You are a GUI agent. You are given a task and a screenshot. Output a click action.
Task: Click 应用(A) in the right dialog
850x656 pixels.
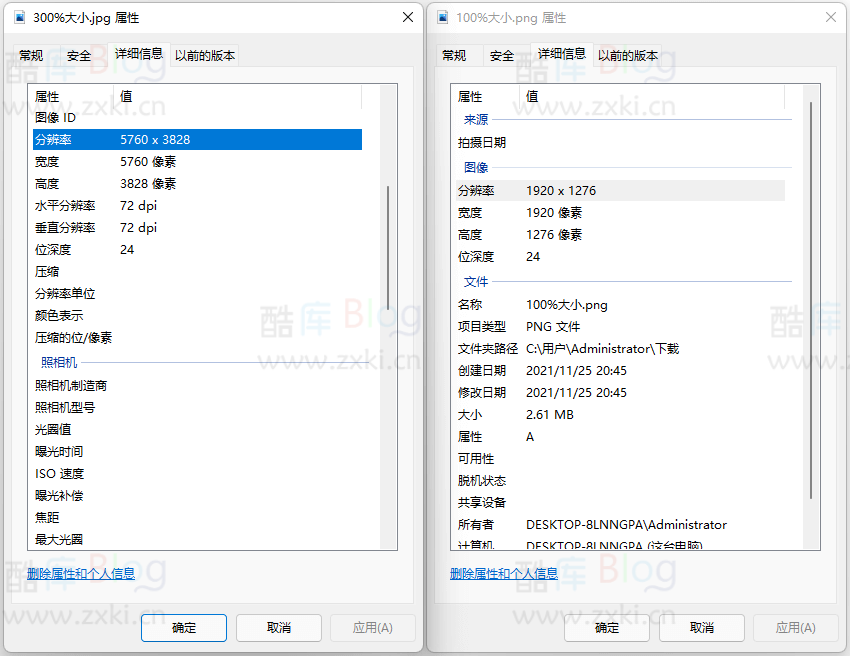pos(795,628)
